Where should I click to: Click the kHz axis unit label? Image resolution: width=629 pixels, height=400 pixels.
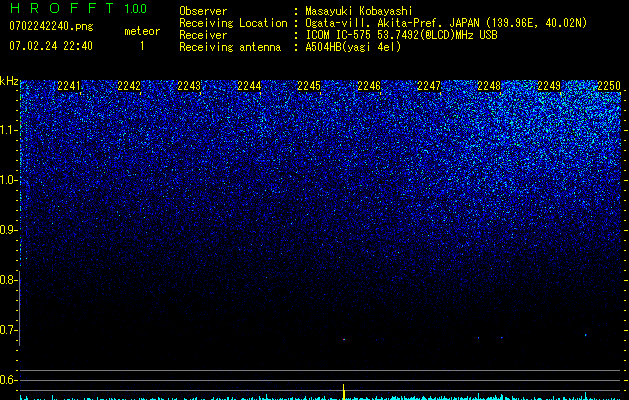pos(9,81)
